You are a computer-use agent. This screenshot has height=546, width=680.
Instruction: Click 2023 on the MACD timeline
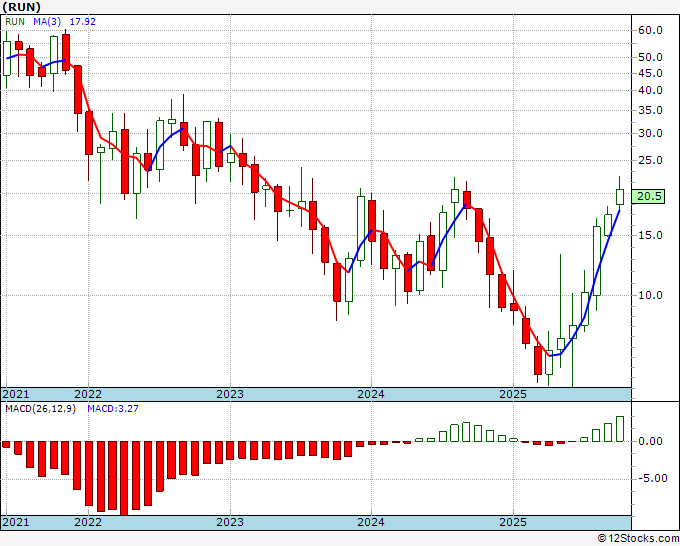[230, 522]
